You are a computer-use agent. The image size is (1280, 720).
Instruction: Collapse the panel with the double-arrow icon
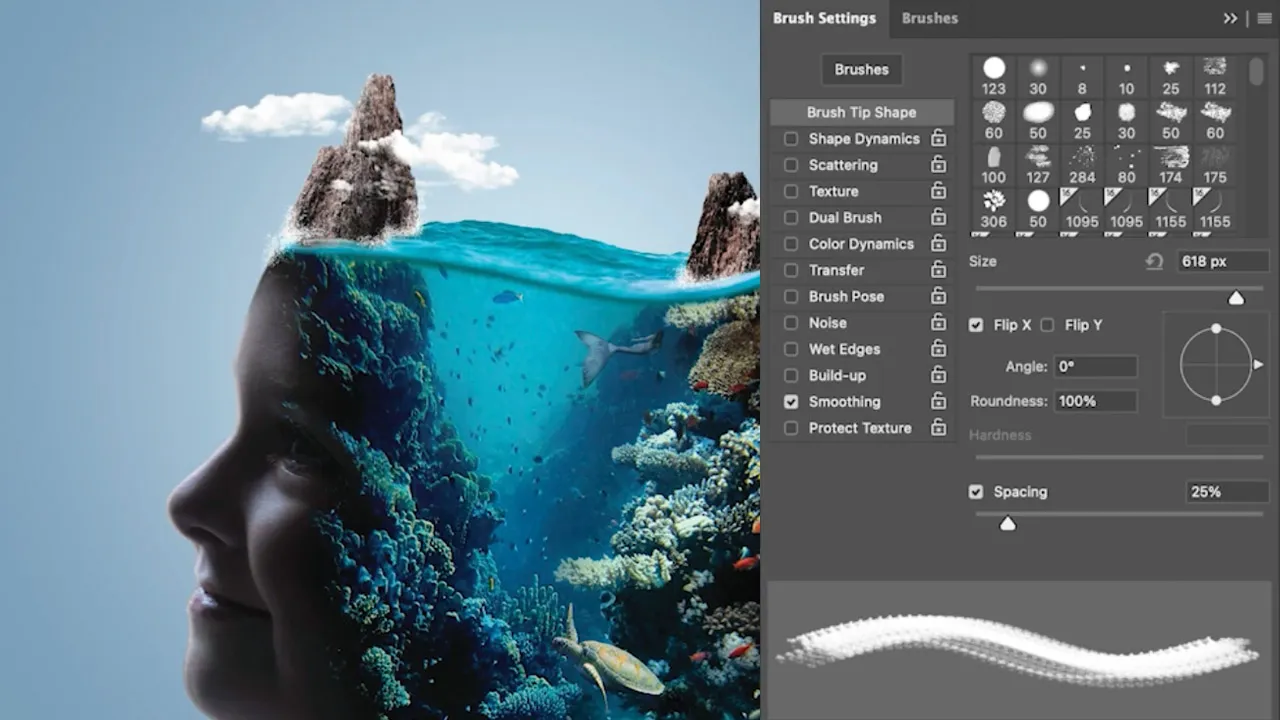1230,18
